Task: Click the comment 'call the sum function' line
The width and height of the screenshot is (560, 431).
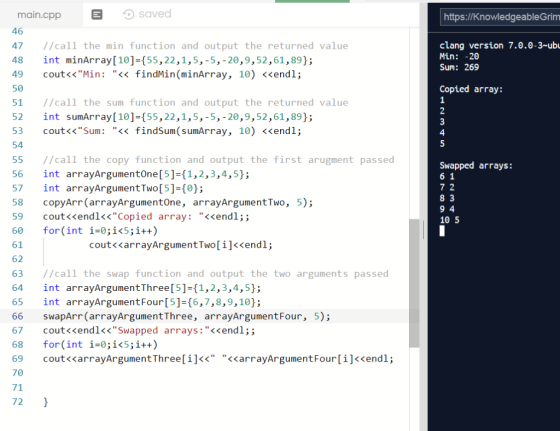Action: click(195, 102)
